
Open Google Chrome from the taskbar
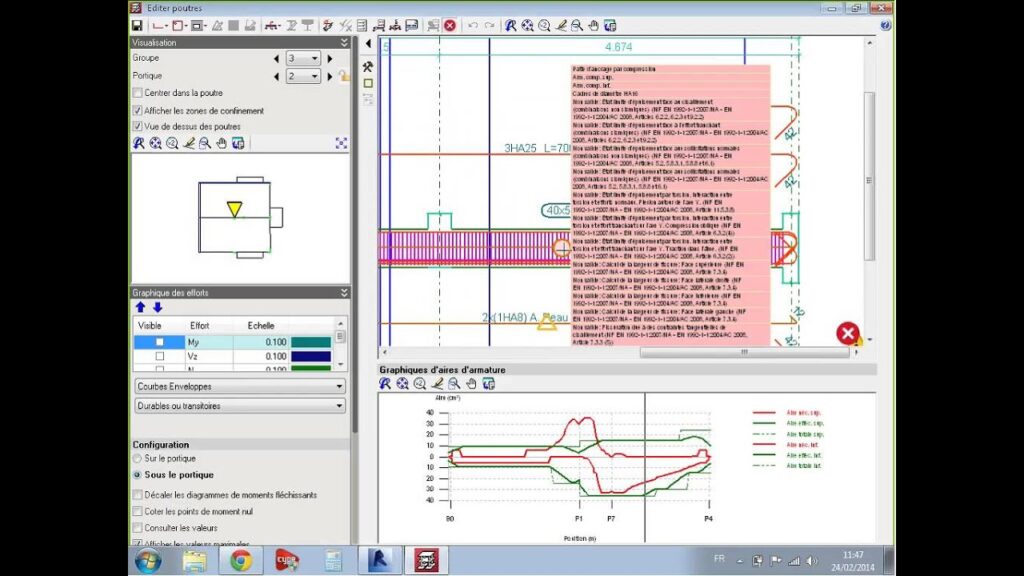[241, 561]
